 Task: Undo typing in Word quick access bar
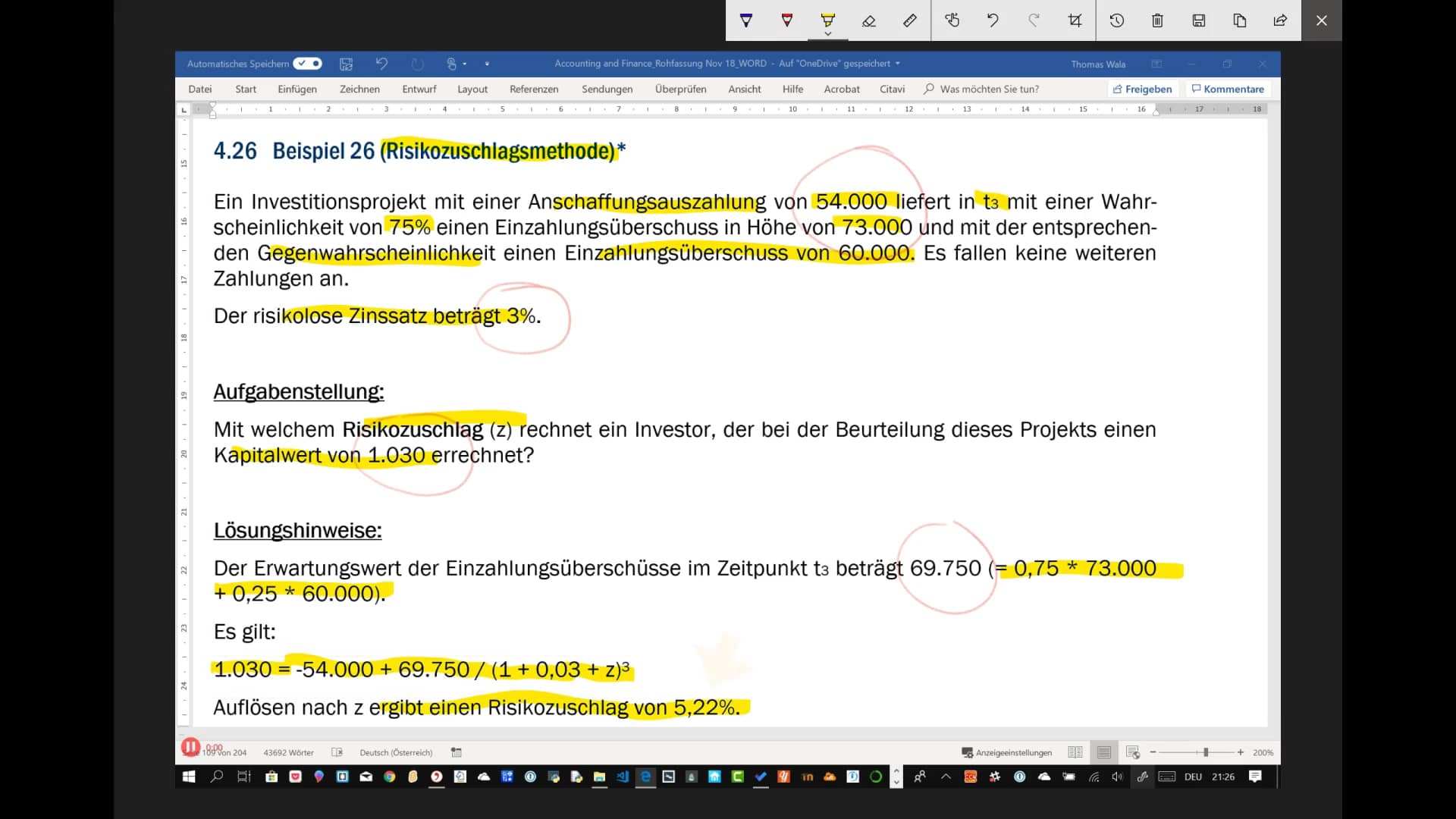coord(381,64)
